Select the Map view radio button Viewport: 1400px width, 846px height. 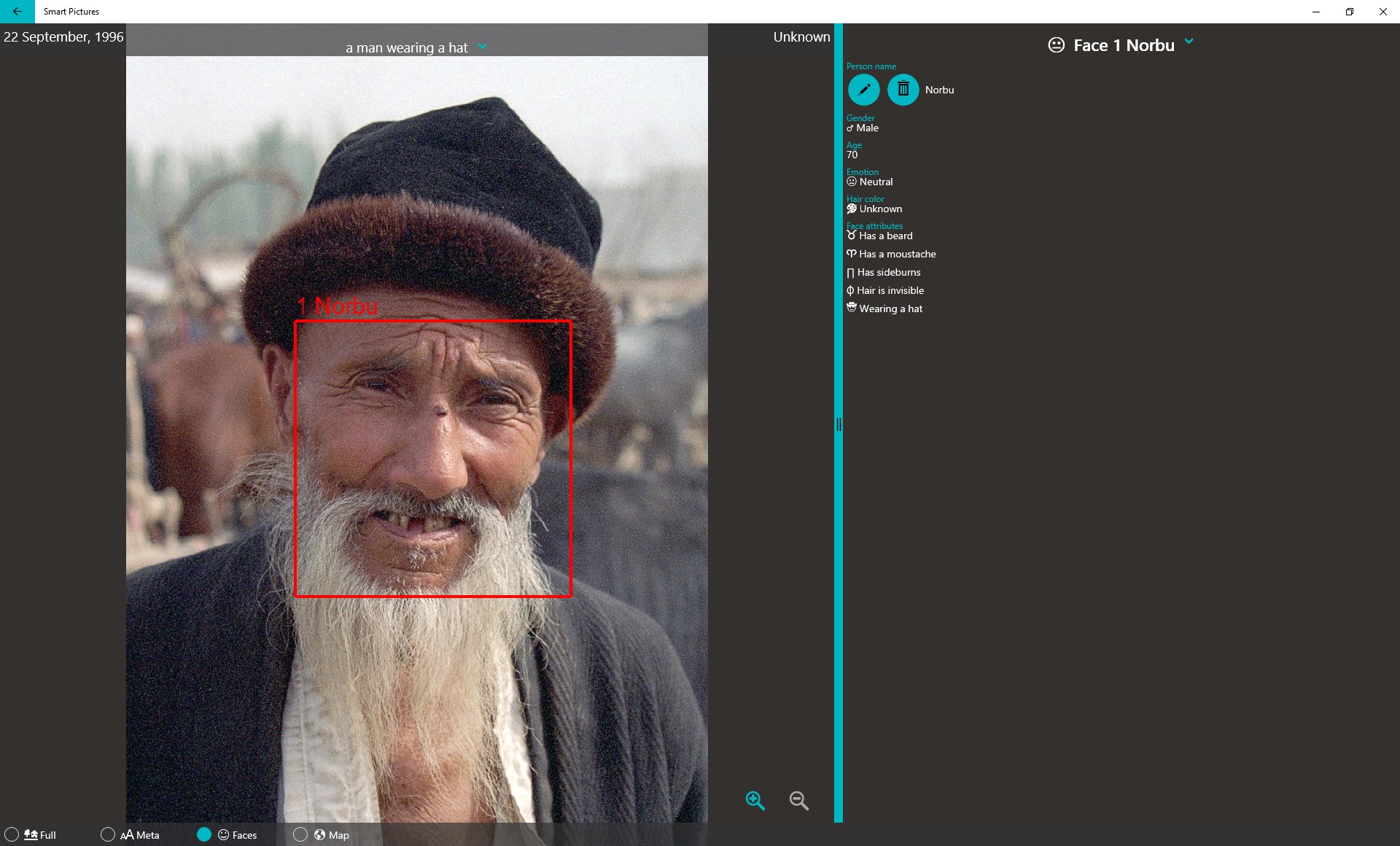tap(300, 834)
